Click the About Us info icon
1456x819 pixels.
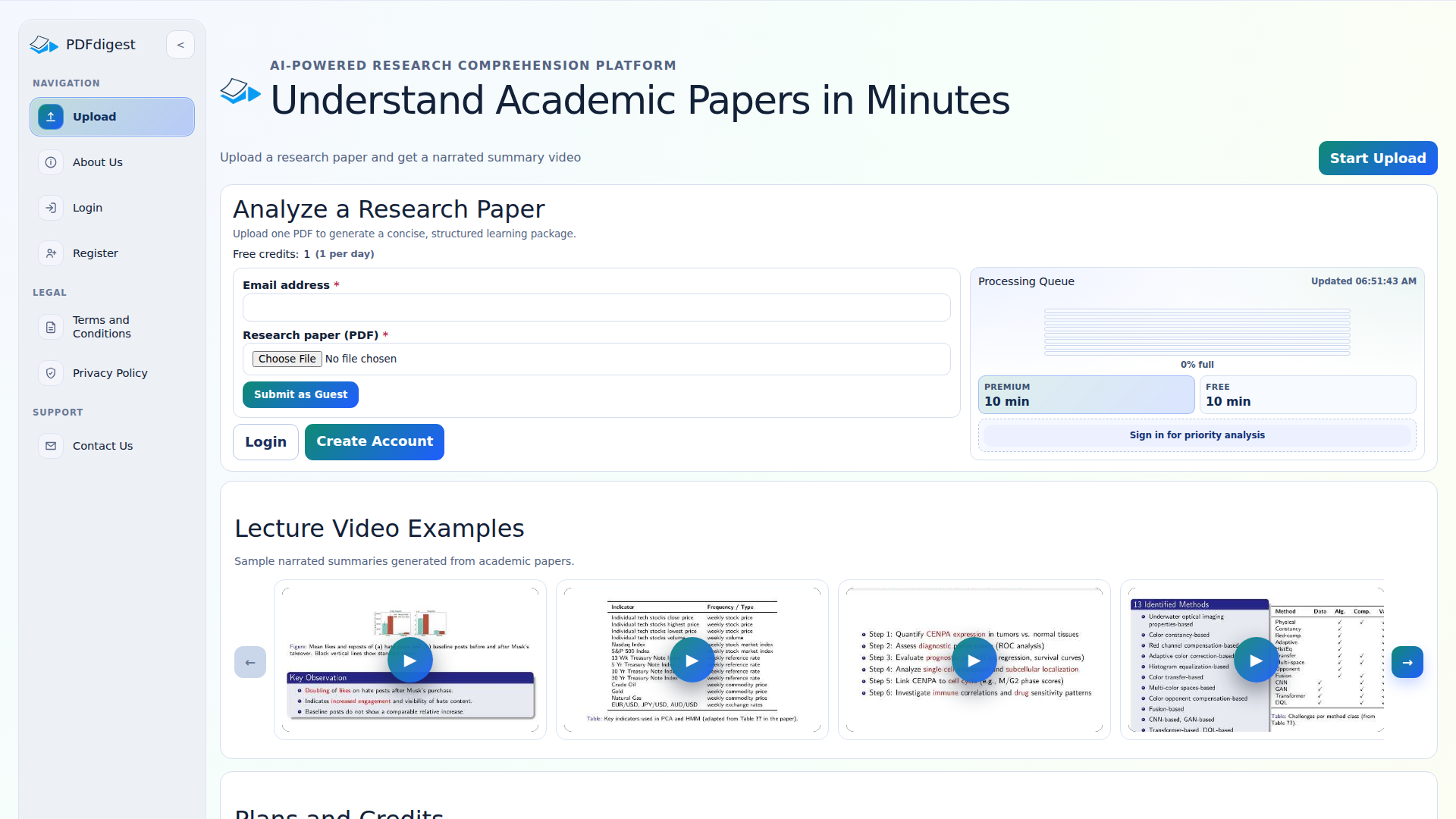coord(51,162)
